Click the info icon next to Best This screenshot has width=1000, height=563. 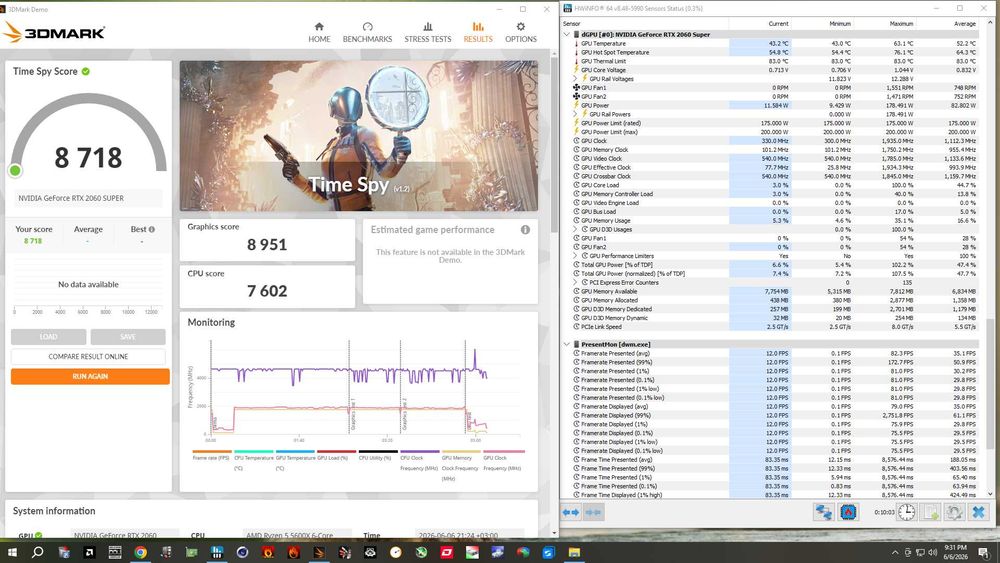[152, 230]
